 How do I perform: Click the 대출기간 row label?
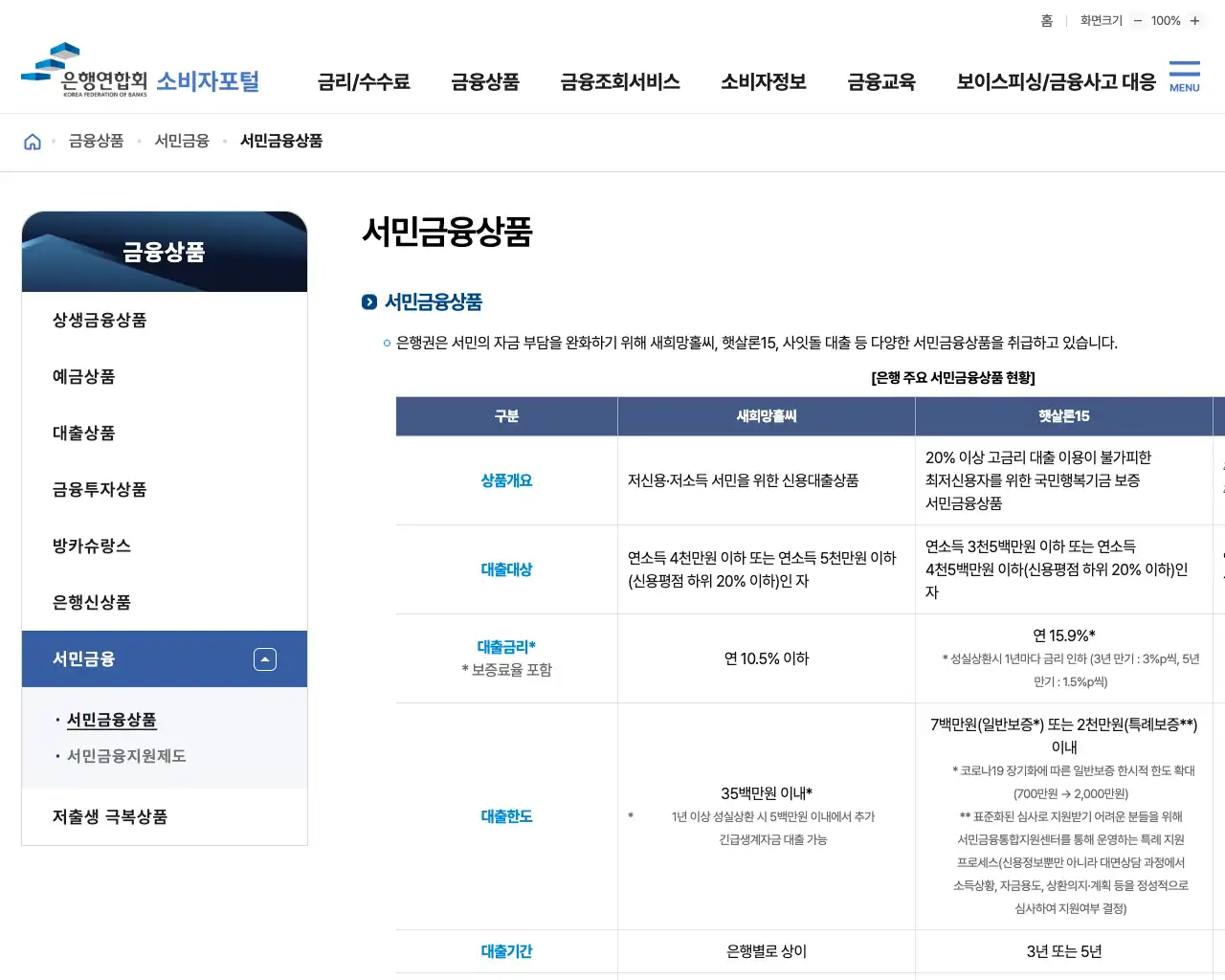tap(506, 951)
